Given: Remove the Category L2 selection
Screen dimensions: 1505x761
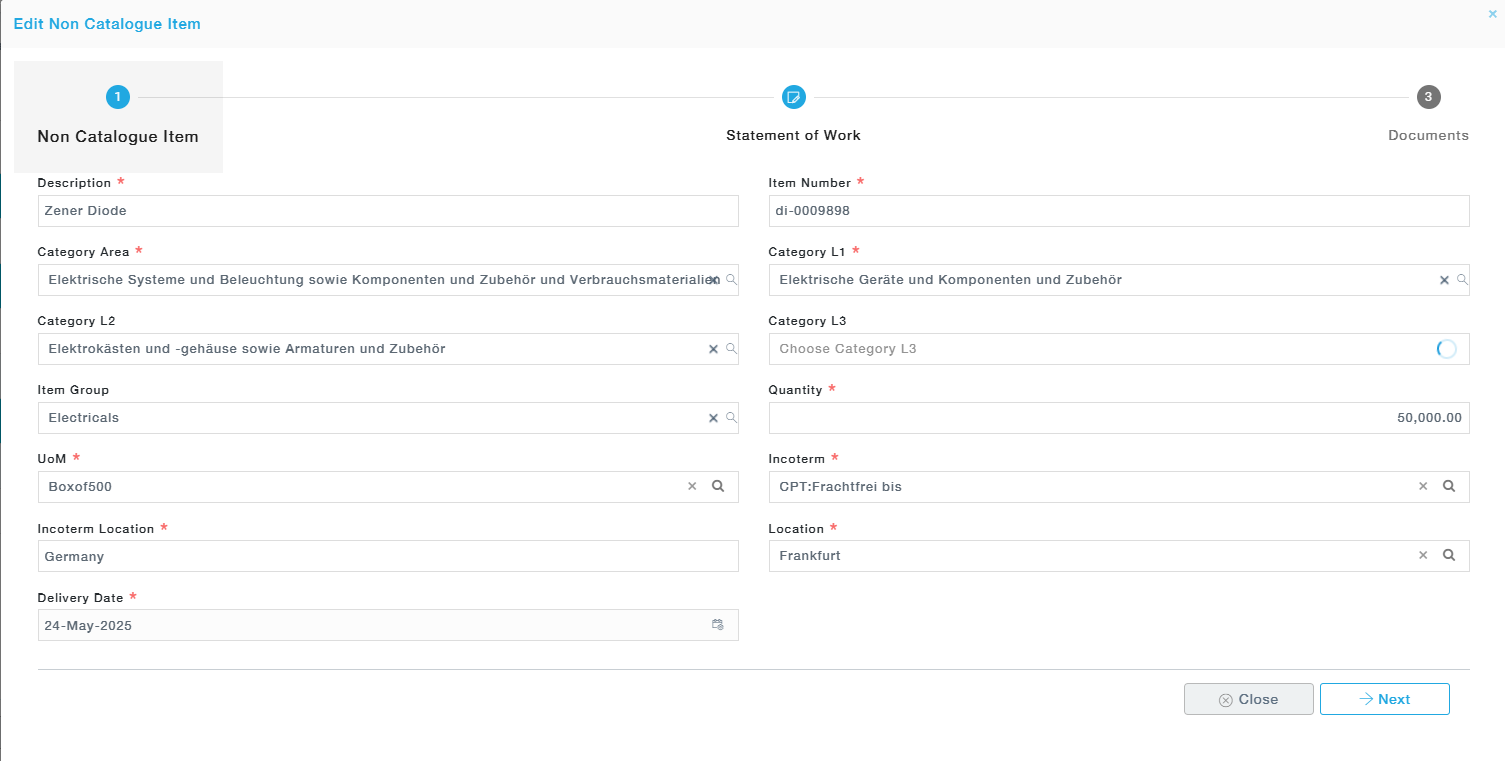Looking at the screenshot, I should point(713,349).
